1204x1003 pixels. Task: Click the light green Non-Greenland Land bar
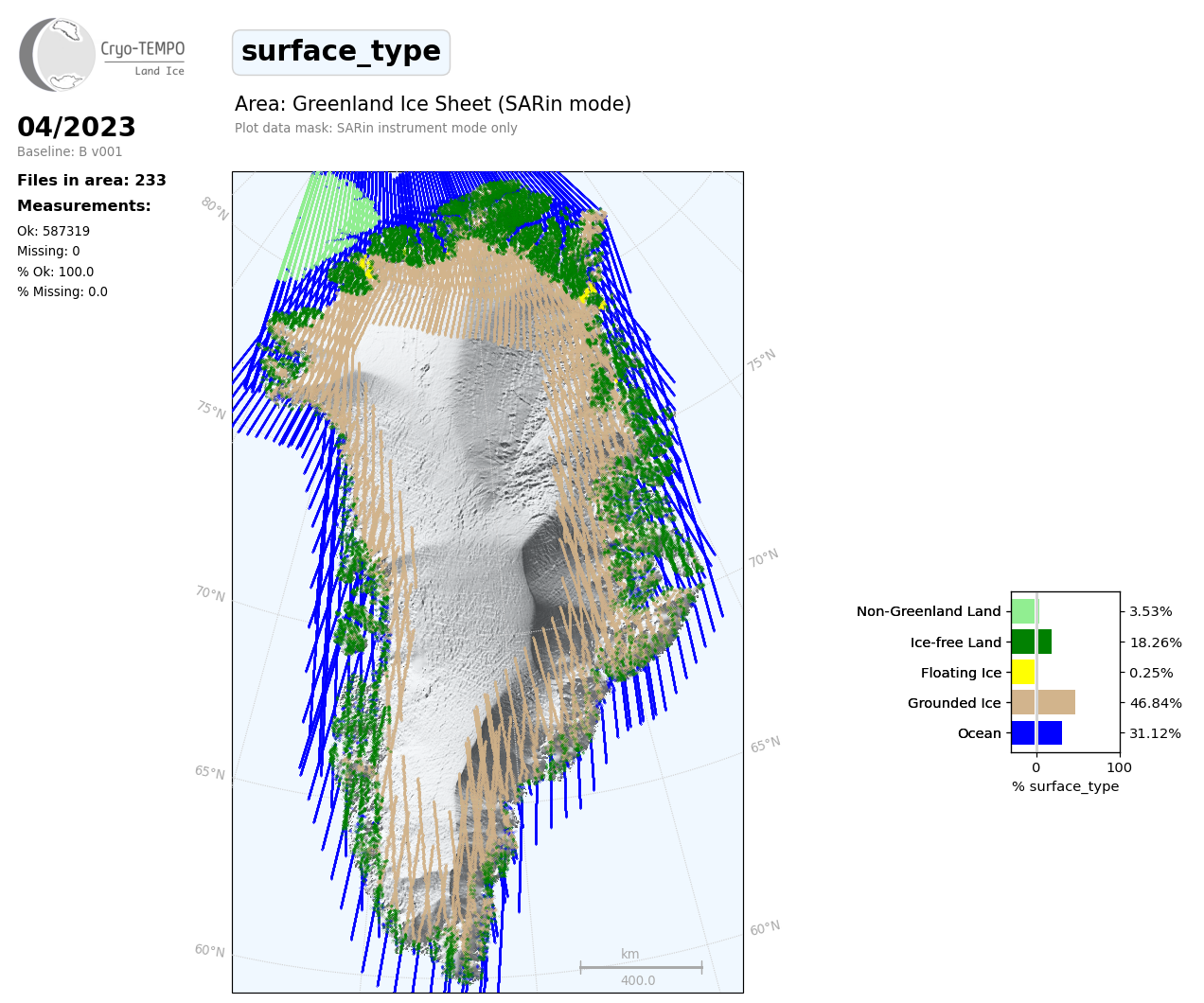point(1025,611)
